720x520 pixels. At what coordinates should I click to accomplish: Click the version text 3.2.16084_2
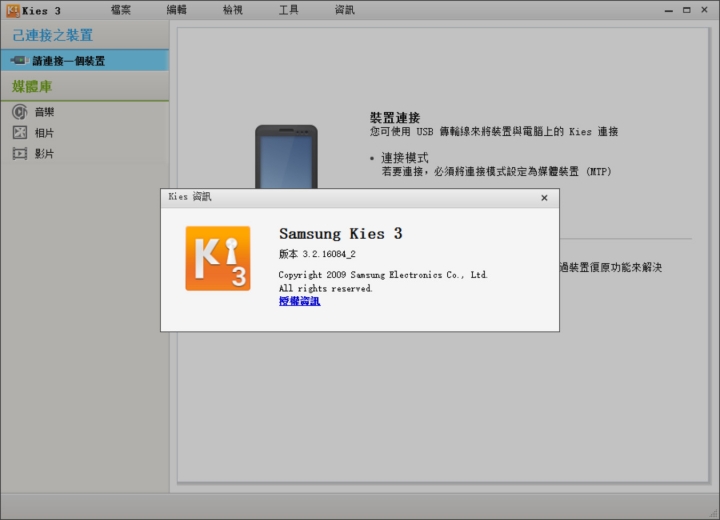pyautogui.click(x=317, y=254)
